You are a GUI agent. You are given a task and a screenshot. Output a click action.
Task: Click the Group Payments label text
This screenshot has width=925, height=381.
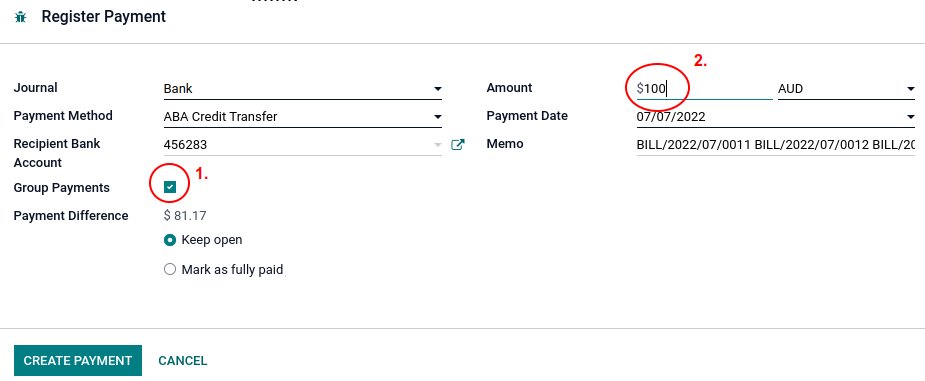click(61, 188)
